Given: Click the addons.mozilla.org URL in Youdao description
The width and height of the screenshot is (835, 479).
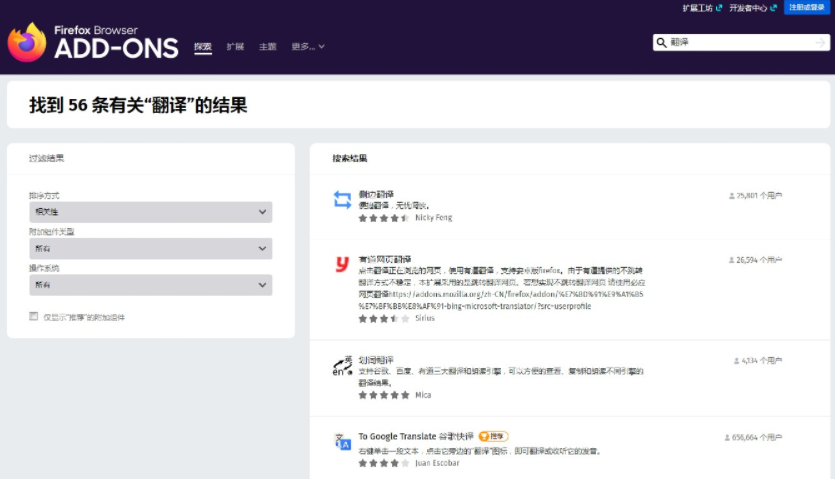Looking at the screenshot, I should pyautogui.click(x=501, y=300).
